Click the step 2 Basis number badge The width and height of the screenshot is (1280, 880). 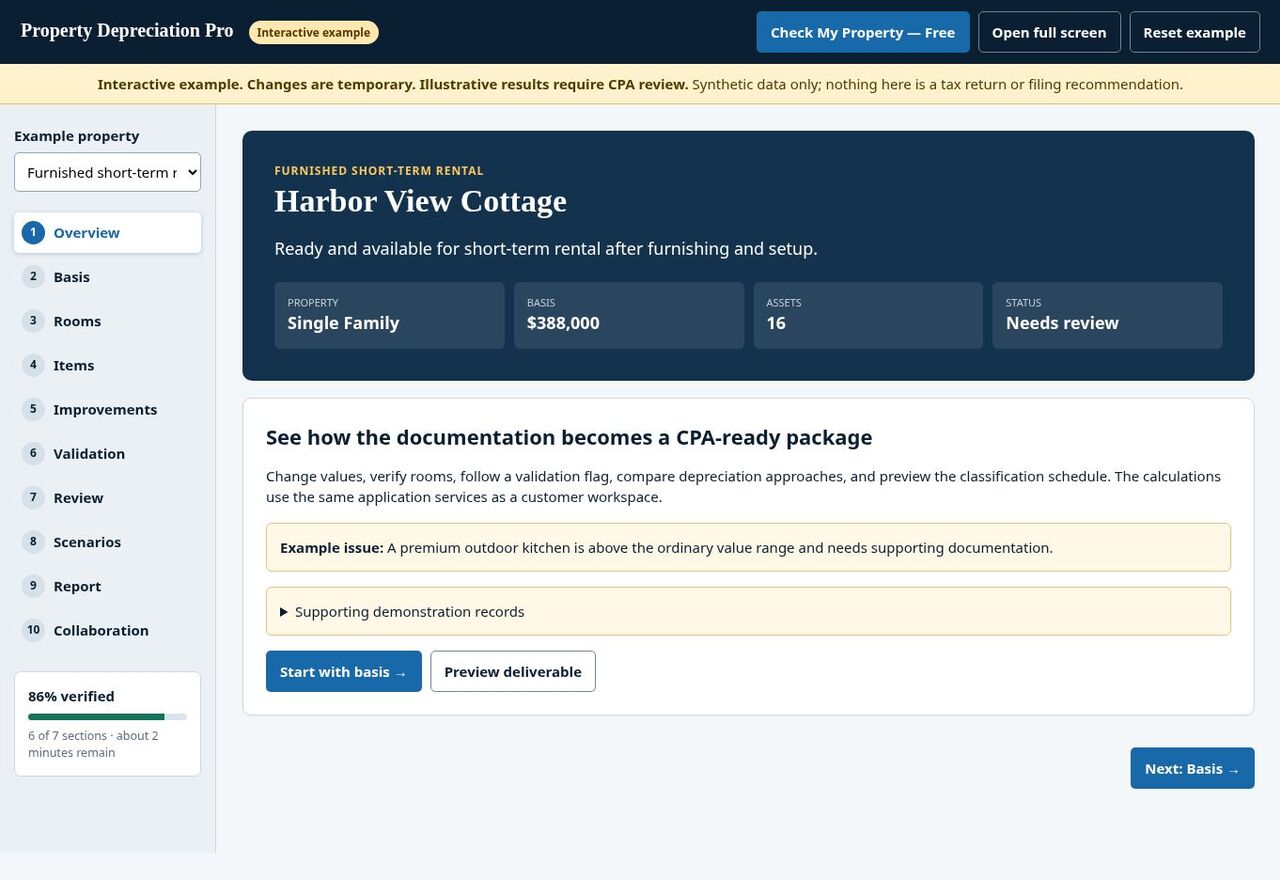(x=33, y=277)
